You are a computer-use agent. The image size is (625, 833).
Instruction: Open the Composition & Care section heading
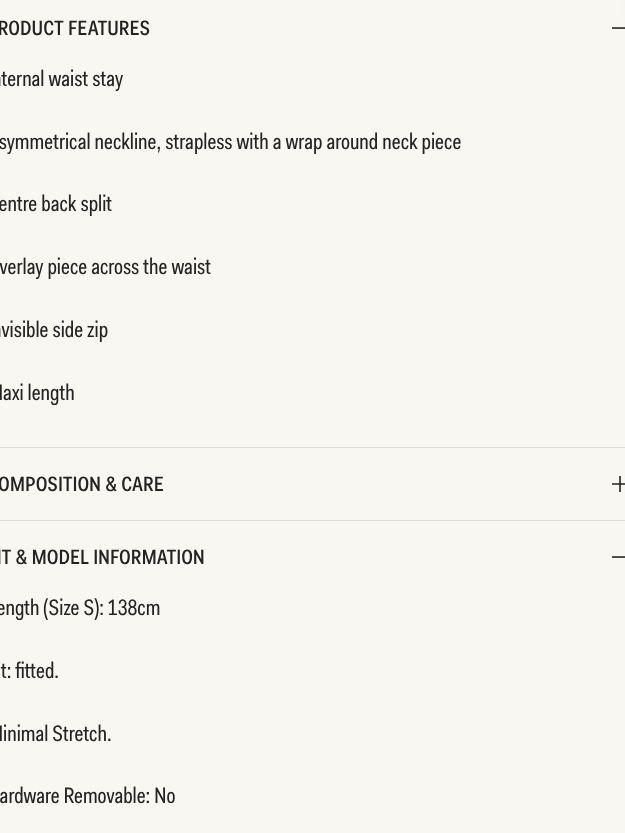tap(81, 484)
